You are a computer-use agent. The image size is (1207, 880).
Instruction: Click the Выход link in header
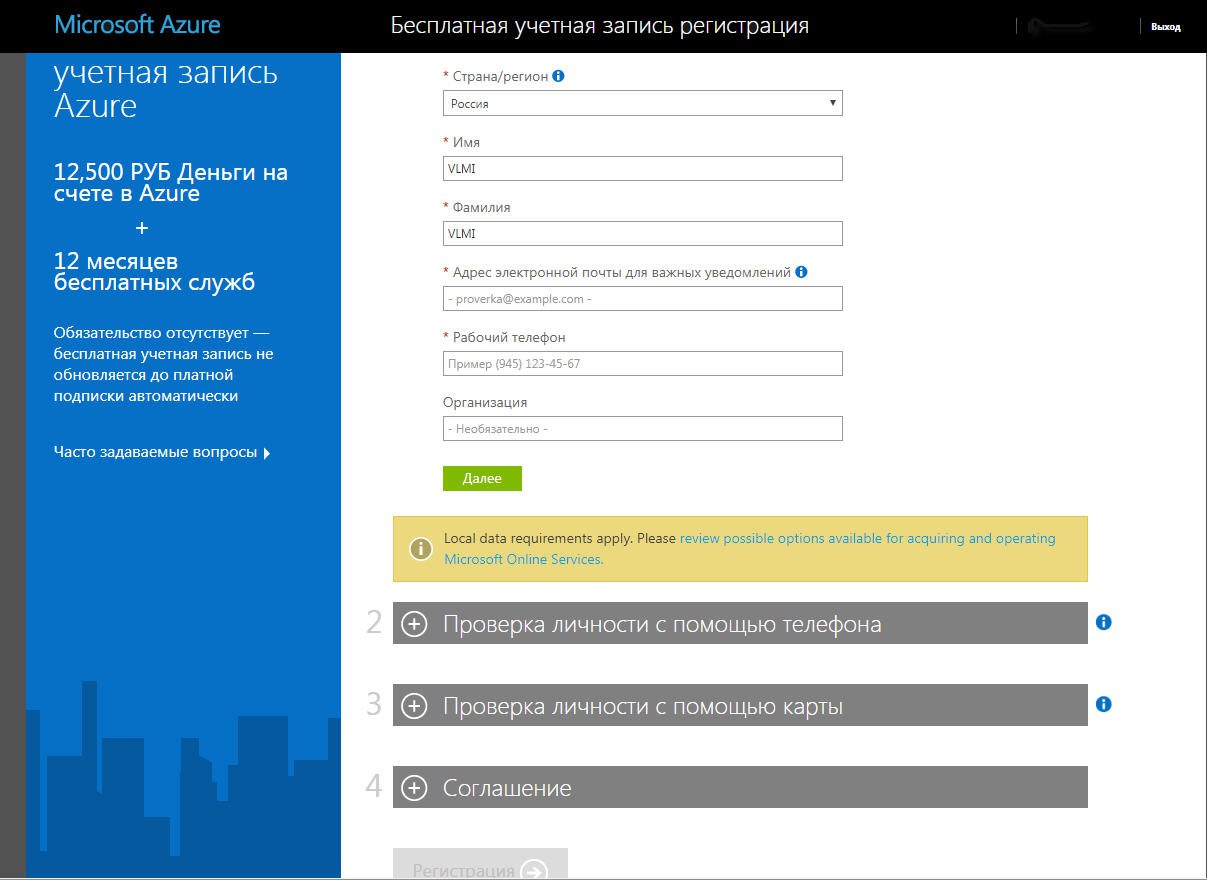click(x=1165, y=27)
